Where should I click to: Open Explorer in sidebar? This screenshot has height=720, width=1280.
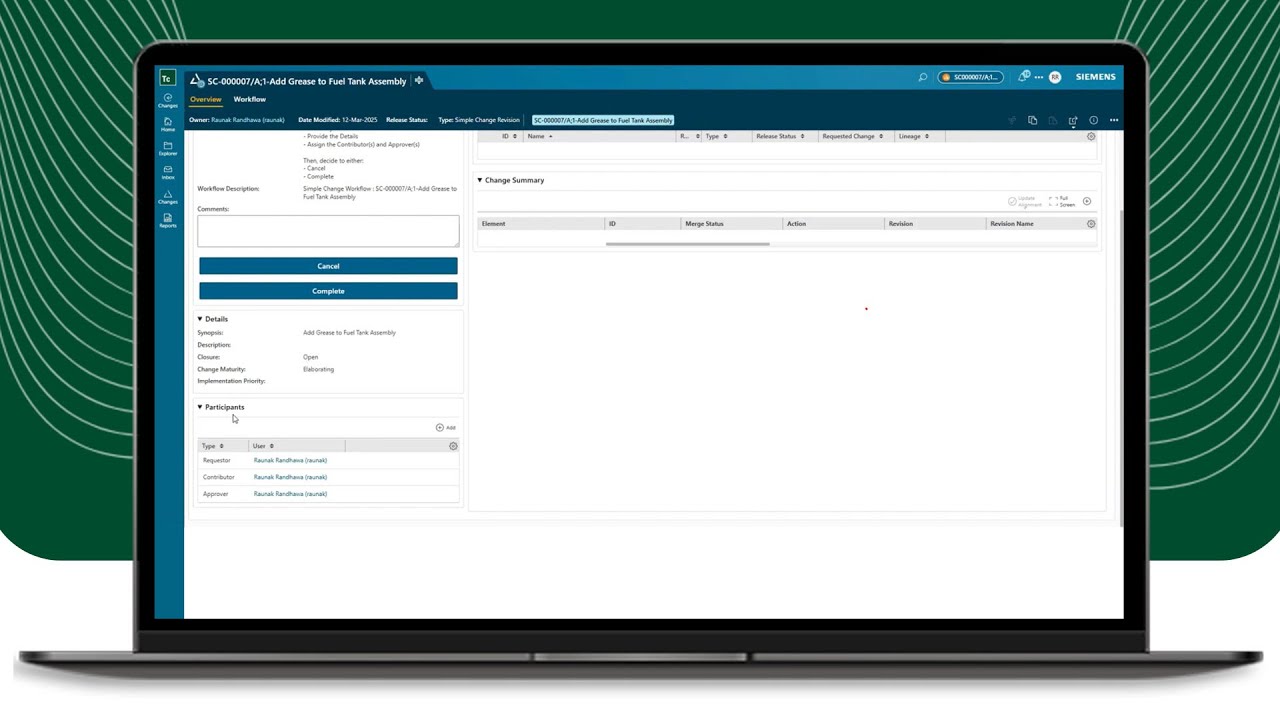click(168, 148)
